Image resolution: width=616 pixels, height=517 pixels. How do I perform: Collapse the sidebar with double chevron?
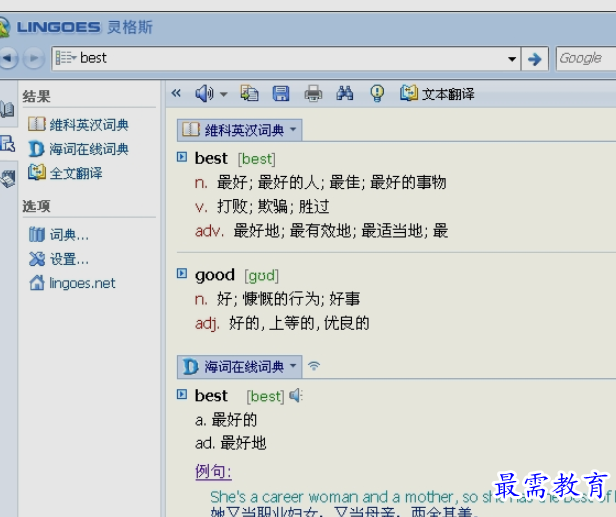176,94
